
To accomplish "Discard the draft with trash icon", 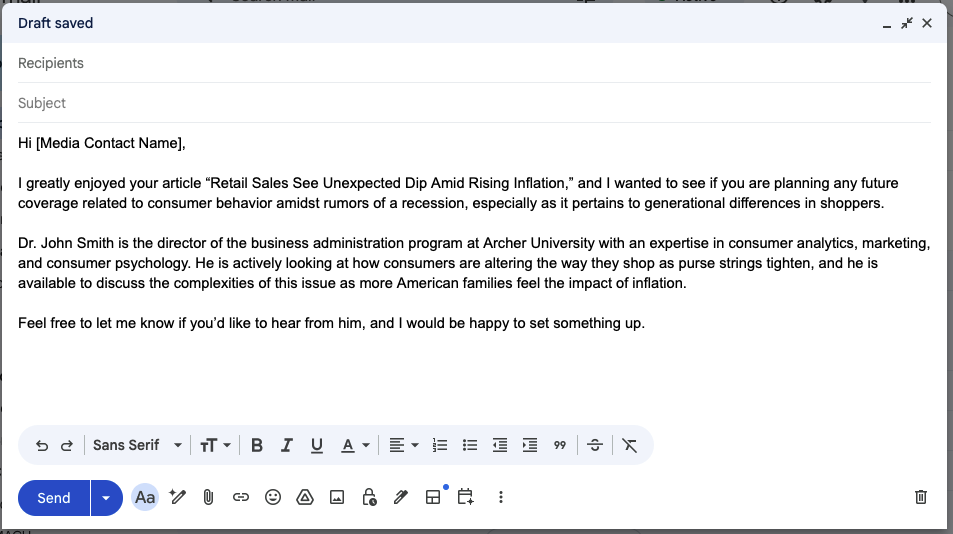I will point(921,497).
